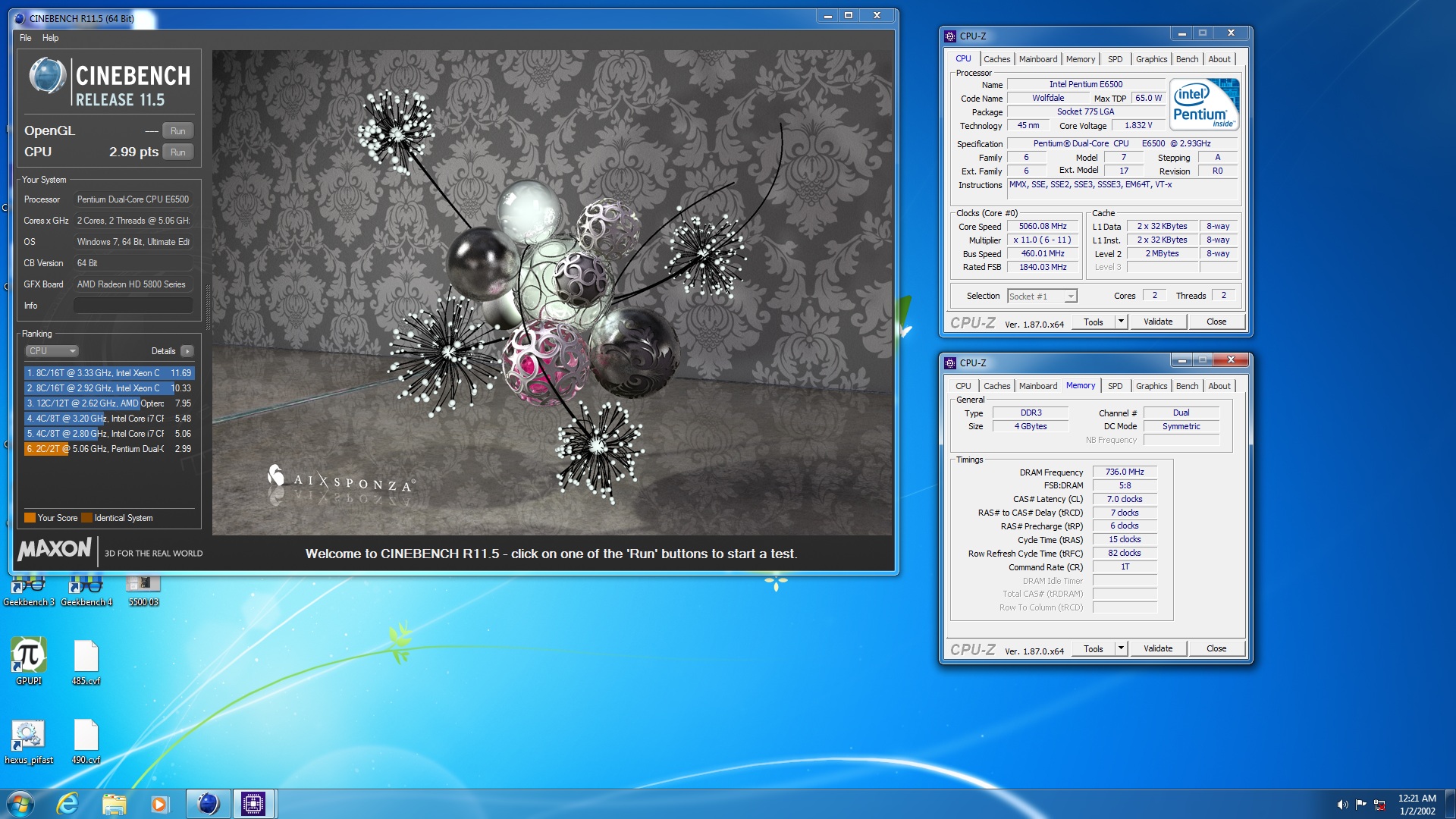
Task: Switch to SPD tab in upper CPU-Z
Action: click(1115, 59)
